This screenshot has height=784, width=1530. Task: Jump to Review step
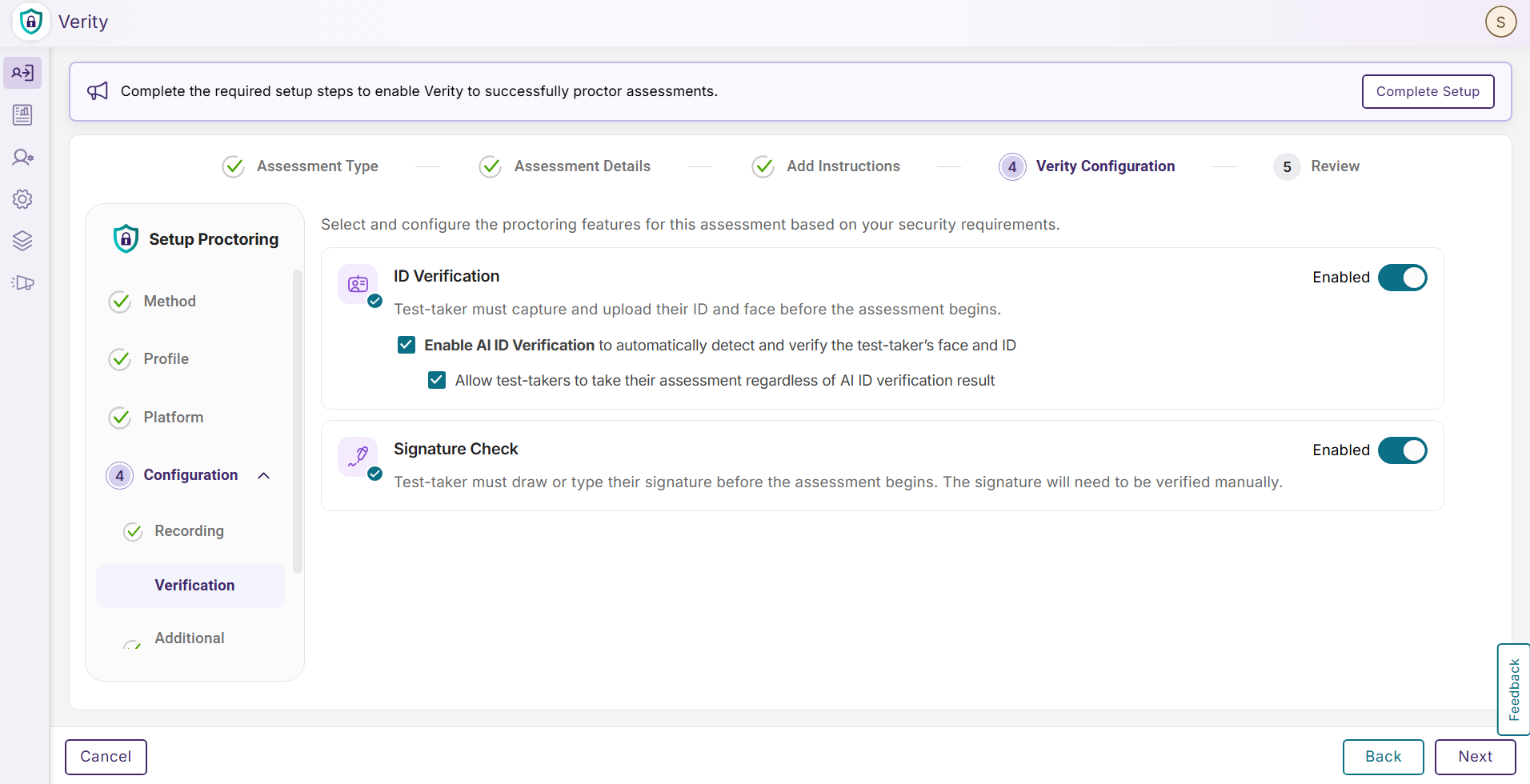pos(1335,166)
